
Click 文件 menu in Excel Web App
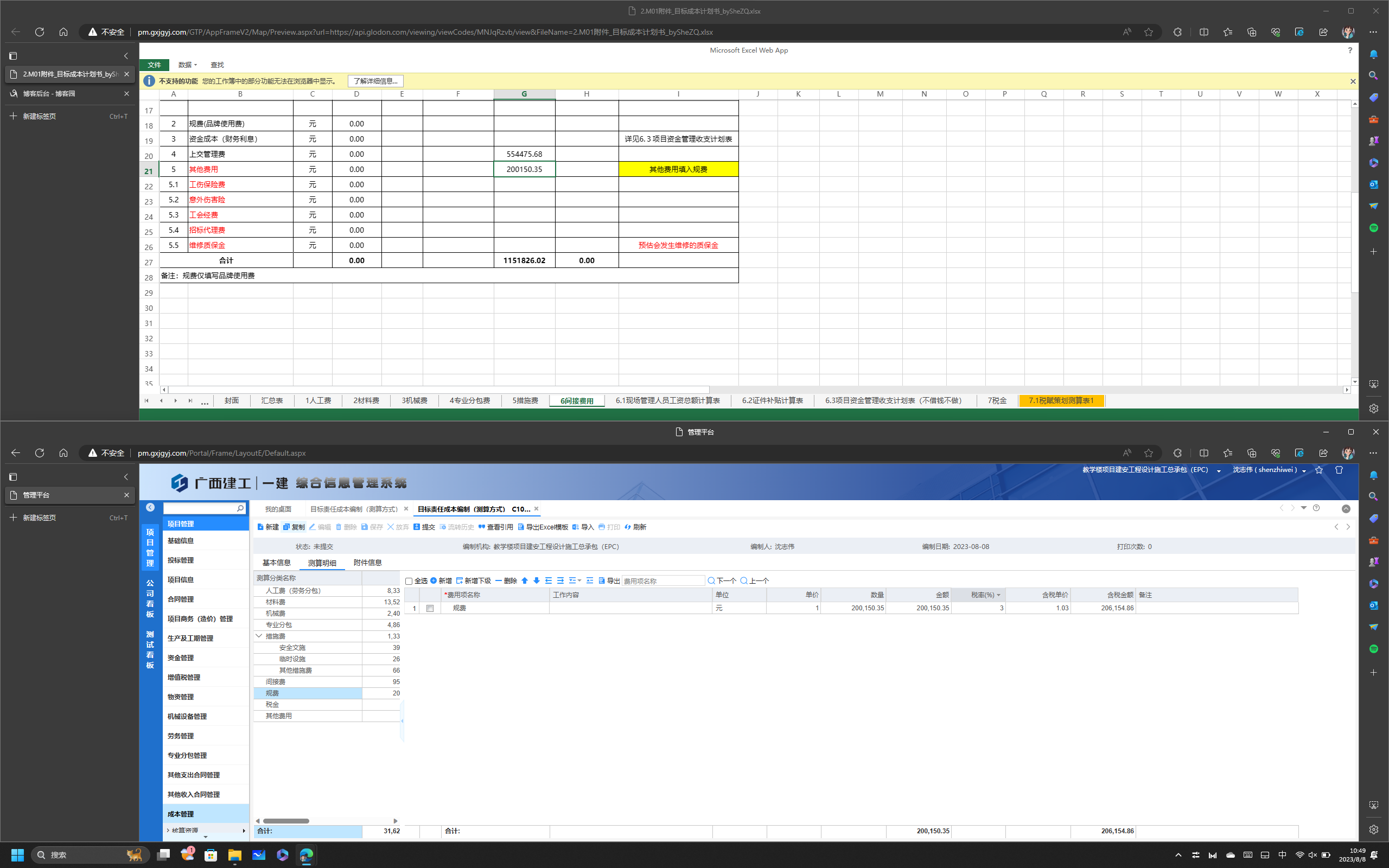point(155,65)
